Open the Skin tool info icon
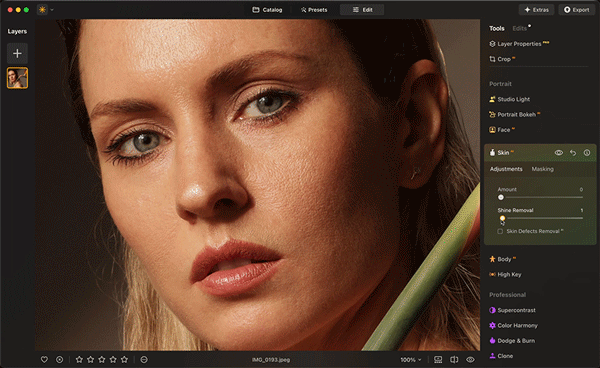The width and height of the screenshot is (600, 368). click(587, 153)
